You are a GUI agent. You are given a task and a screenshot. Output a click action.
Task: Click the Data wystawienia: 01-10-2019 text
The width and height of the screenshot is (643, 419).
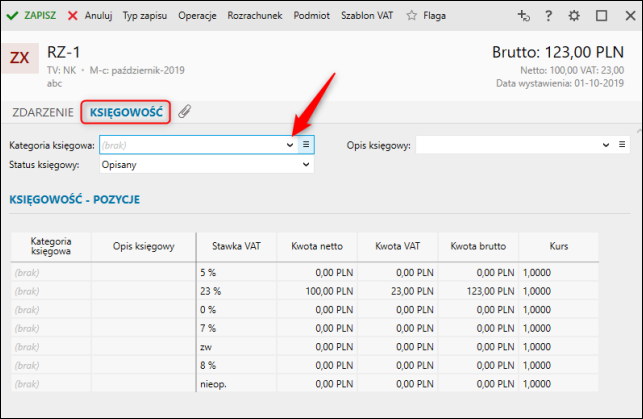point(560,84)
